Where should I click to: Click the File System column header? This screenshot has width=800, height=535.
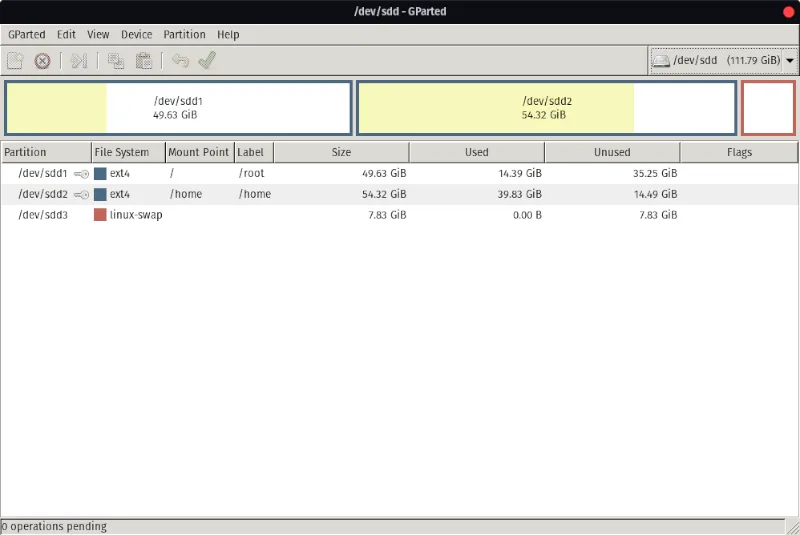tap(121, 153)
